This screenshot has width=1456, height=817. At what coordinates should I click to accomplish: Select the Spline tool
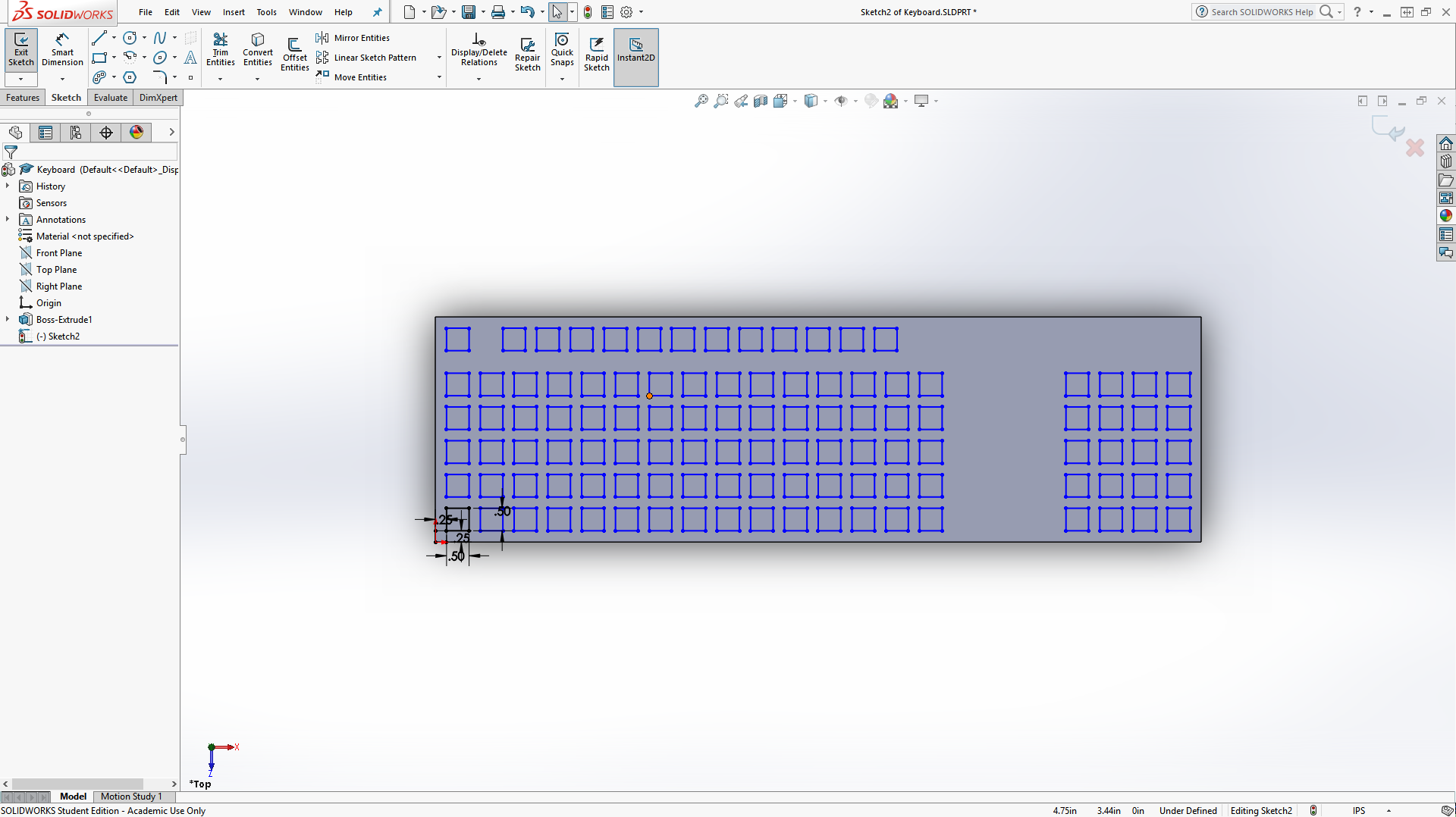160,38
